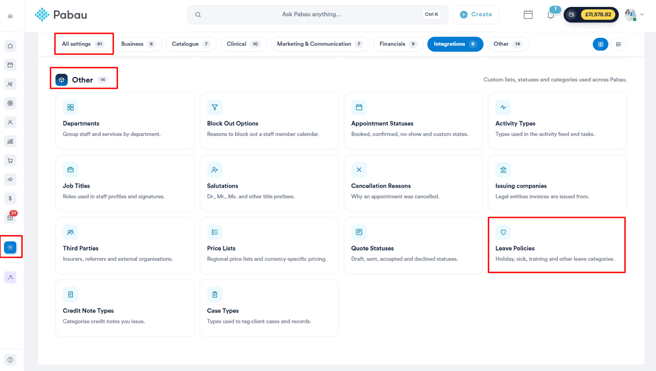Go to Home in the sidebar

pos(10,46)
